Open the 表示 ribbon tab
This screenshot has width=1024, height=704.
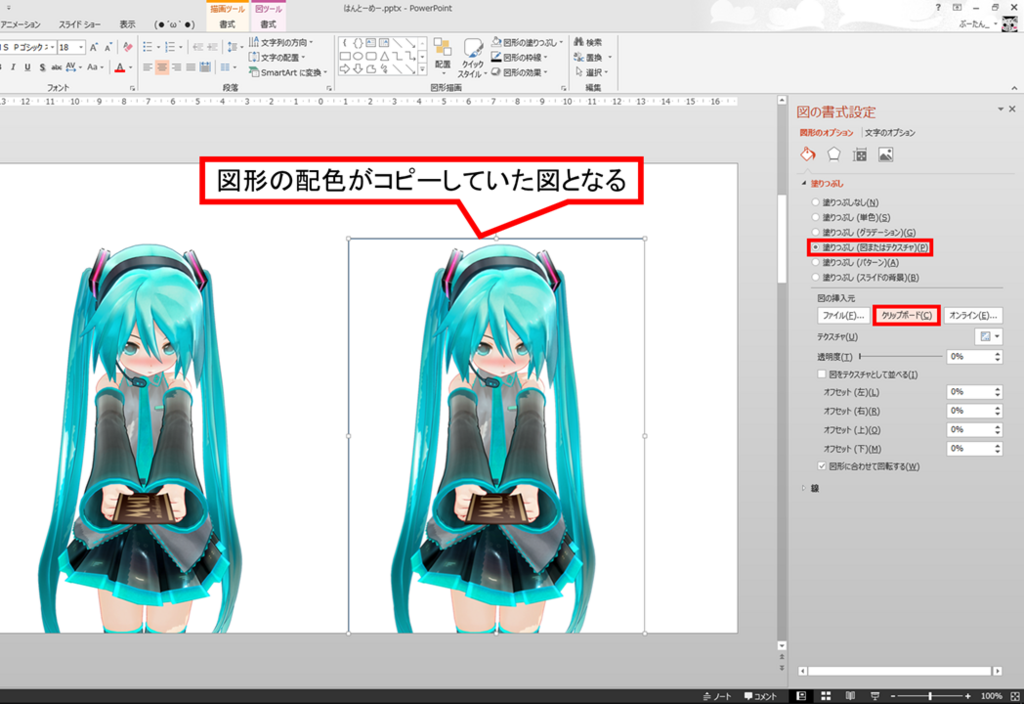[127, 24]
